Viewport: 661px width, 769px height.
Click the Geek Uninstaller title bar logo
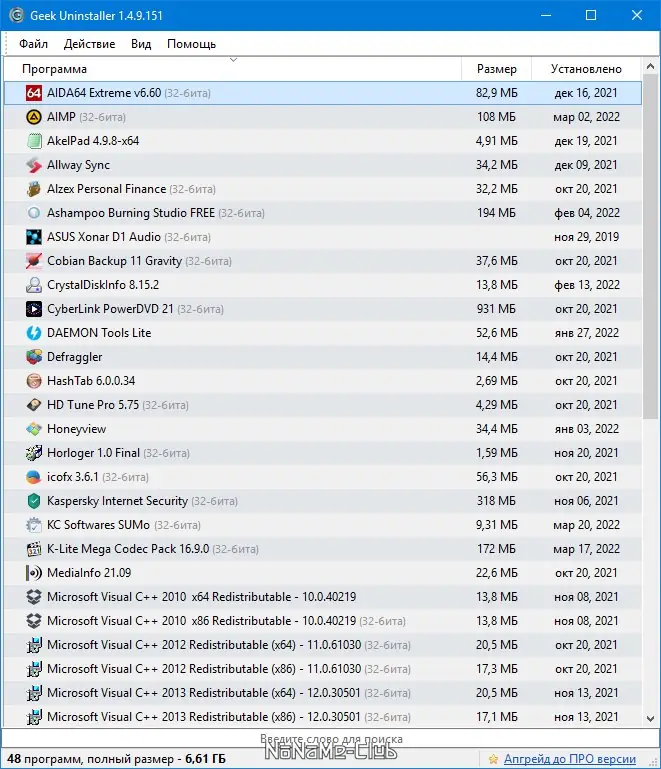tap(16, 15)
